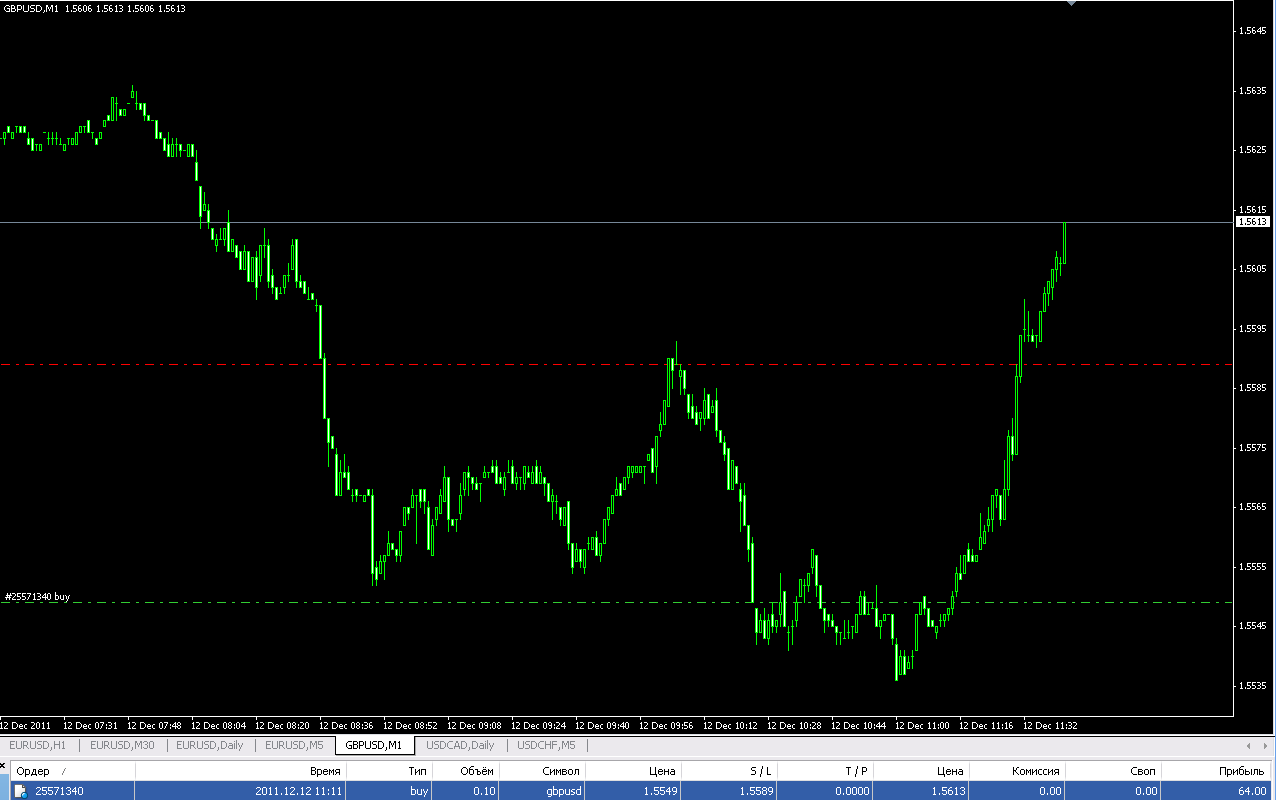Activate the GBPUSD,M1 chart tab
The image size is (1276, 800).
click(x=374, y=745)
